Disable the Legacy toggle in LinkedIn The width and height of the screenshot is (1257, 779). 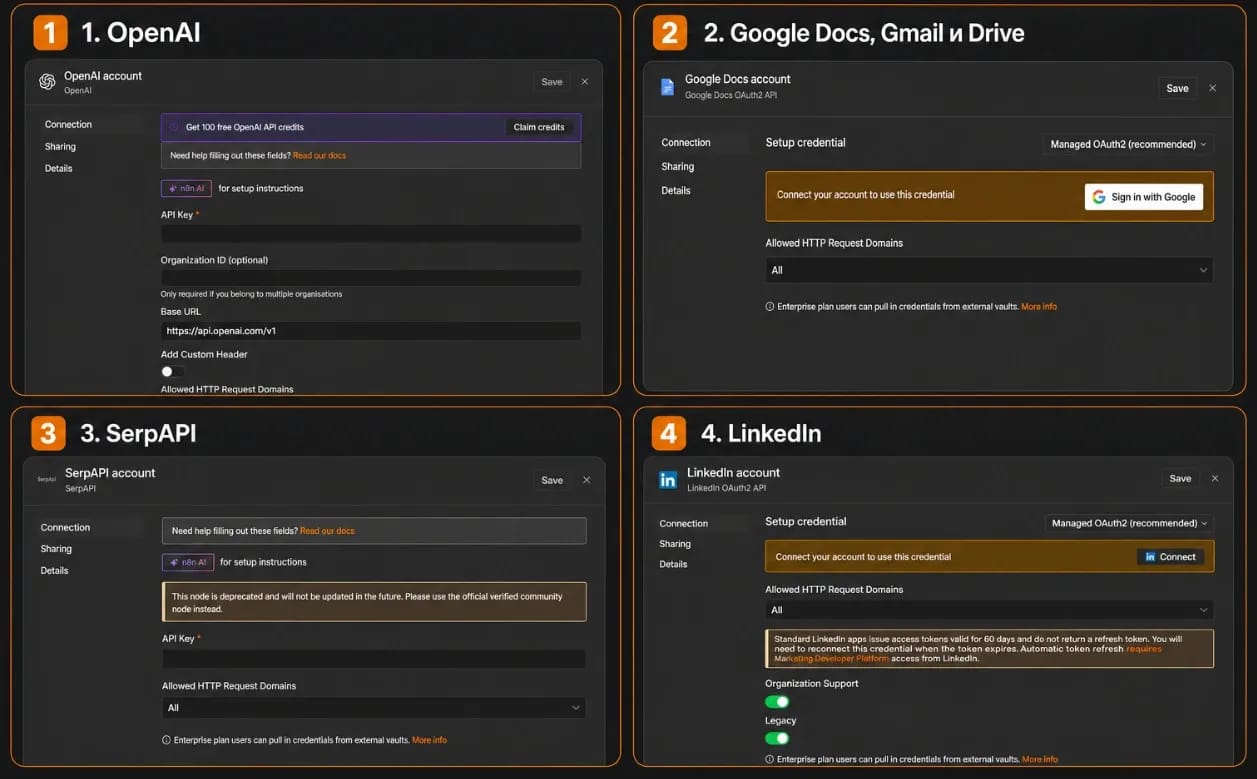pyautogui.click(x=777, y=738)
